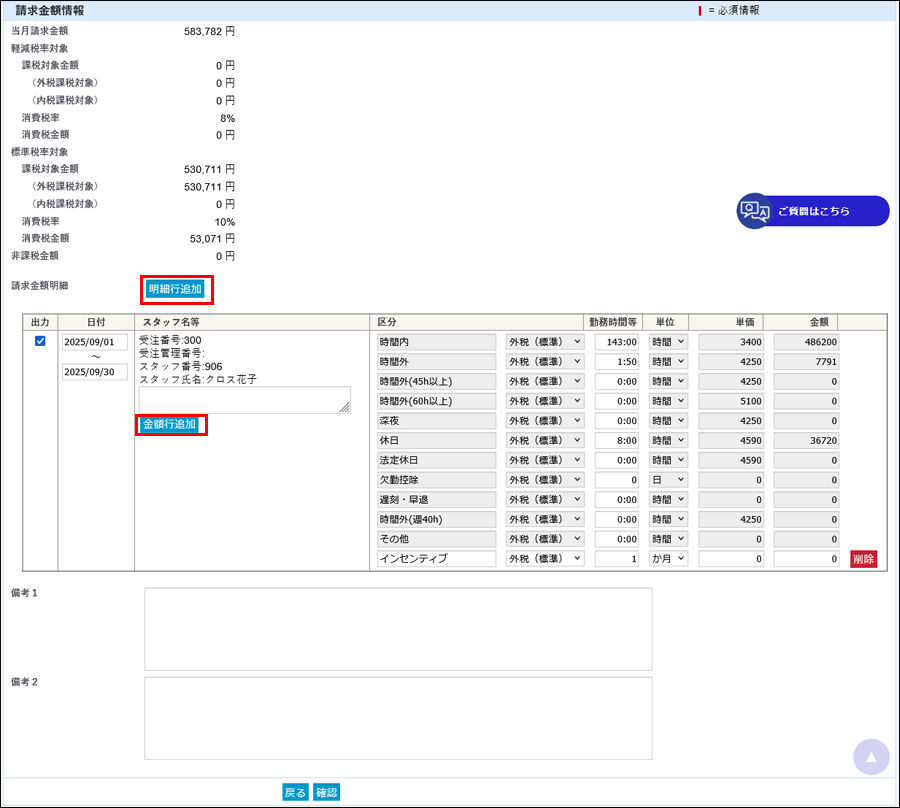This screenshot has width=900, height=808.
Task: Click 消費税金額 value 53,071 円
Action: click(x=212, y=239)
